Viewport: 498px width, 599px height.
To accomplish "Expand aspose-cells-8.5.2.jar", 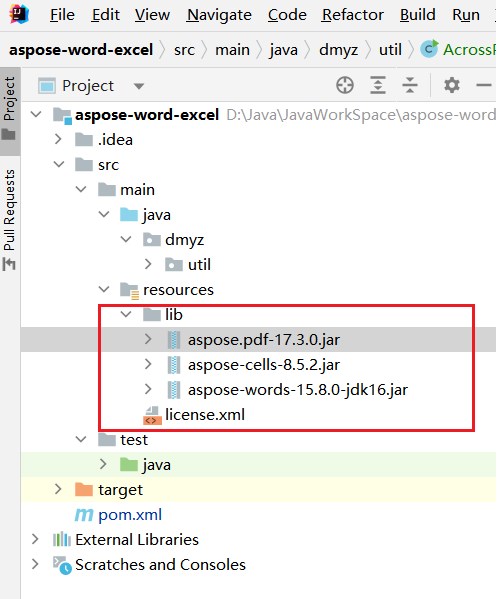I will (x=148, y=364).
